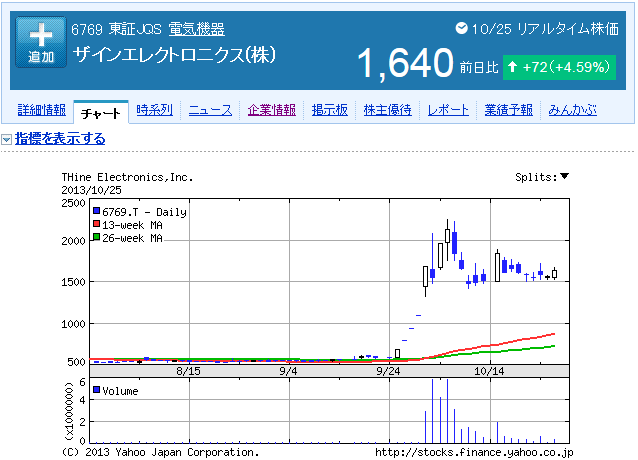Open the 掲示板 tab
The image size is (638, 460).
[x=330, y=110]
